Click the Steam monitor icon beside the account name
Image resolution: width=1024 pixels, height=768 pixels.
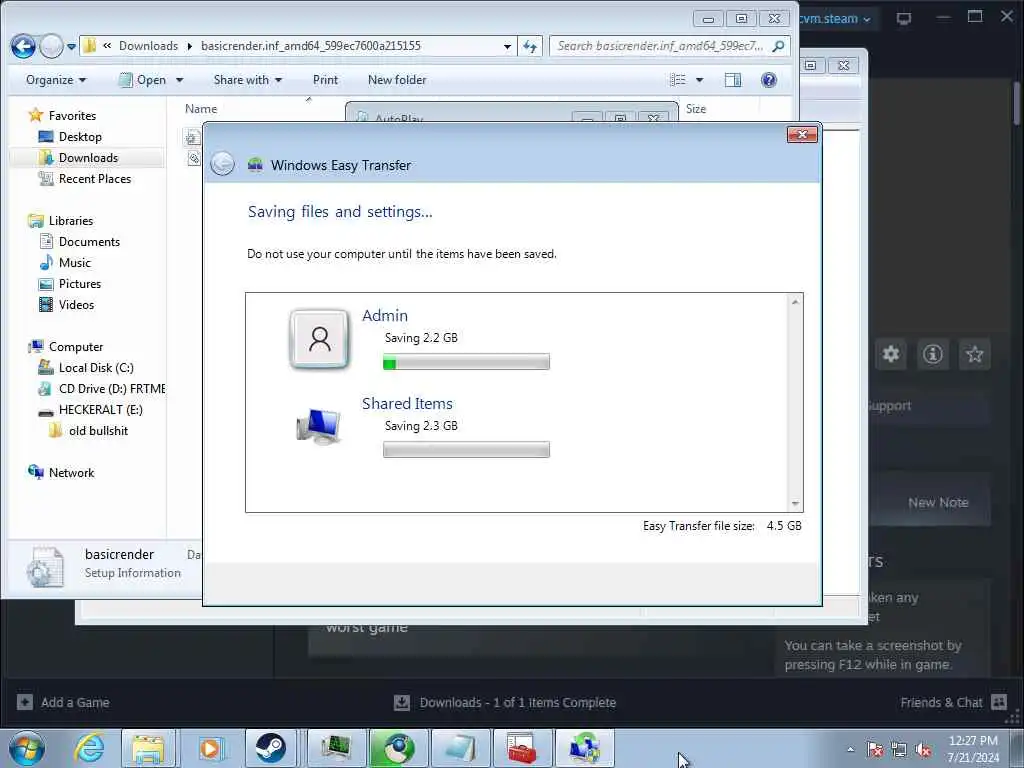(904, 18)
